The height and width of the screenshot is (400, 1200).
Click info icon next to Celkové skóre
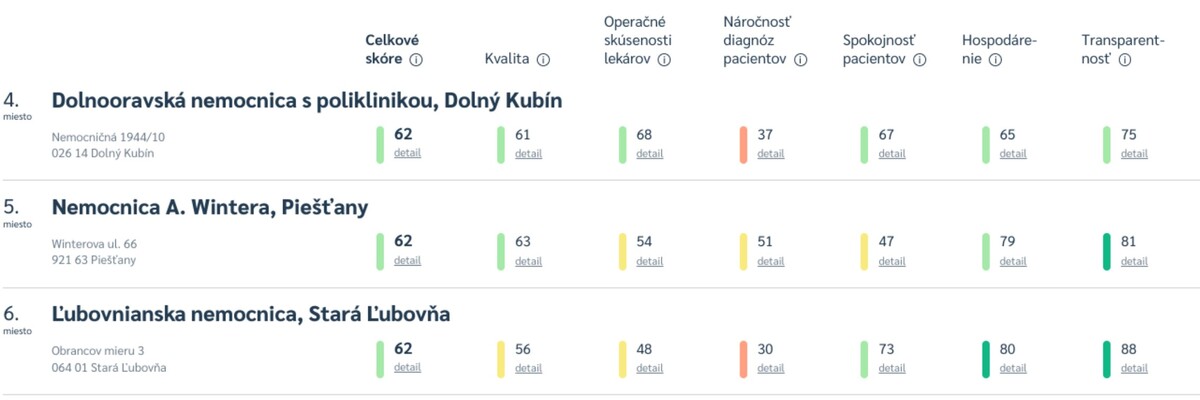click(416, 60)
